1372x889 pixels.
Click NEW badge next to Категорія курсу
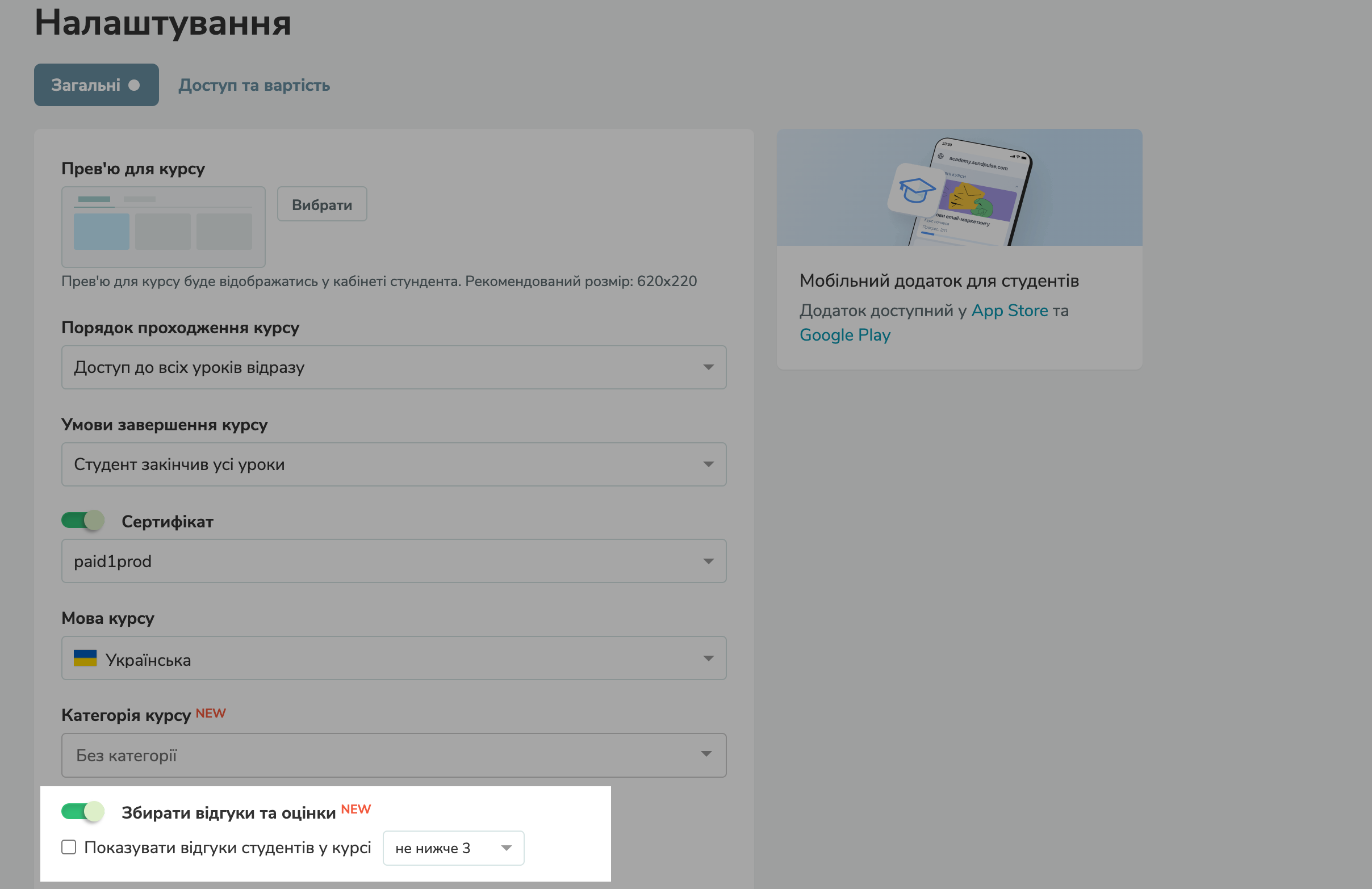click(211, 713)
